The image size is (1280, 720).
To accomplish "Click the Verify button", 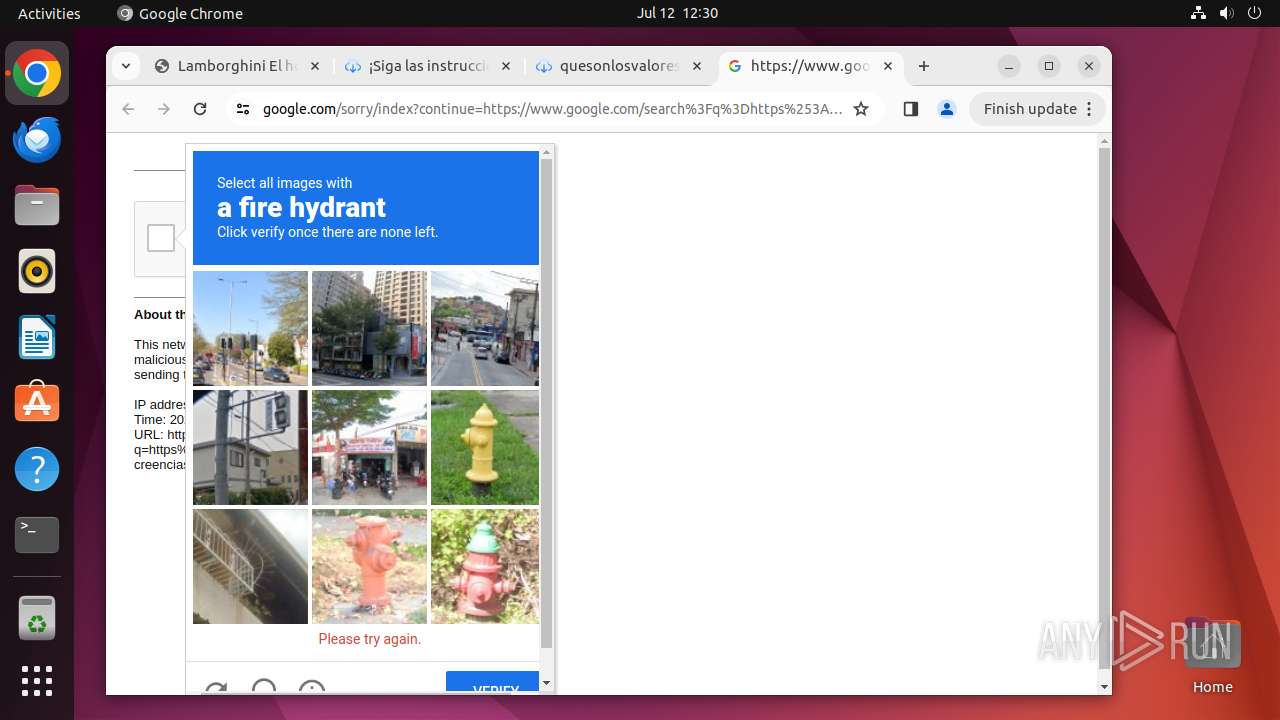I will coord(492,682).
